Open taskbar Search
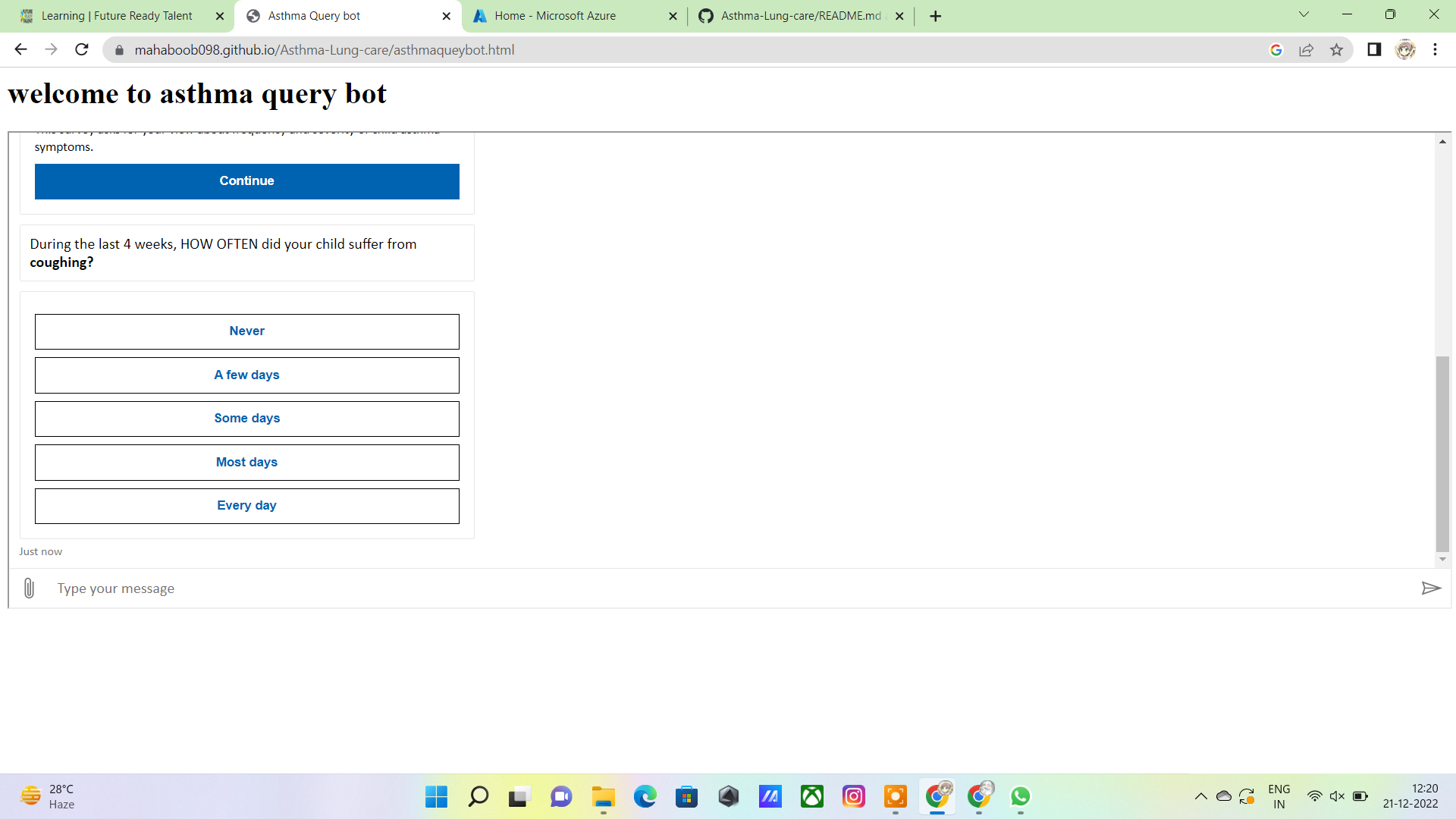Screen dimensions: 1456x819 pyautogui.click(x=478, y=796)
